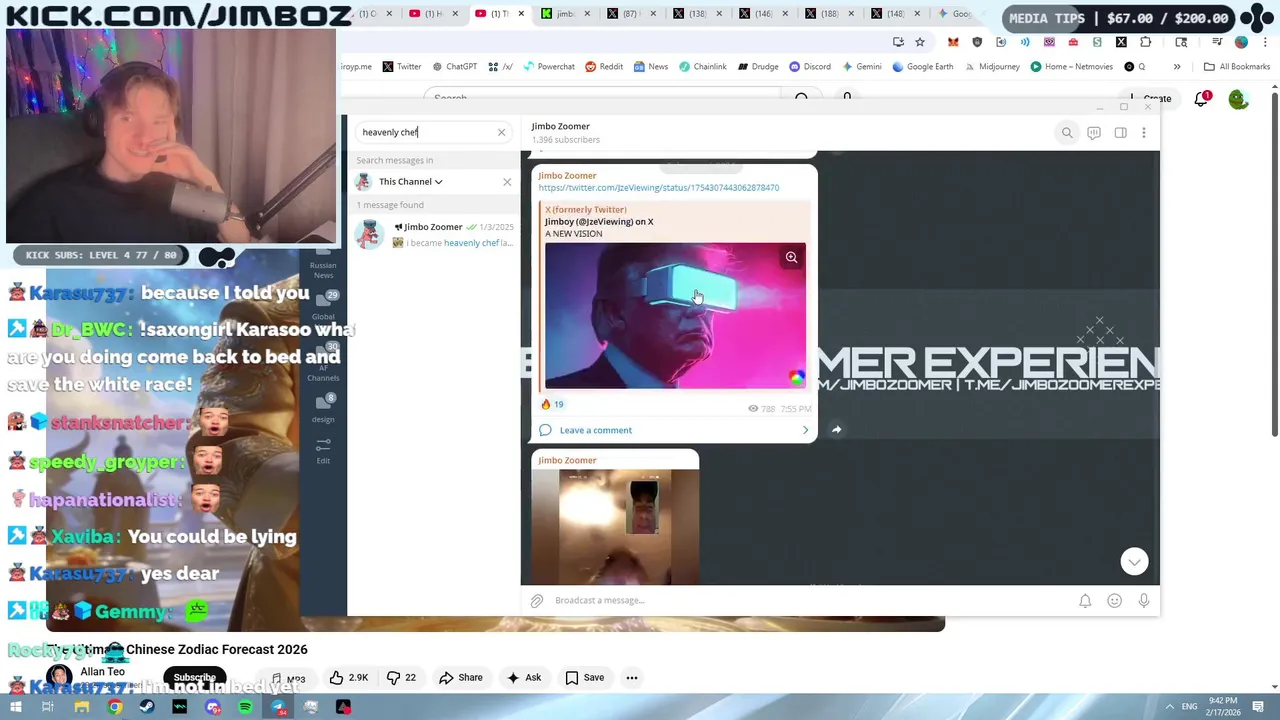Open the channel discussion comments icon

[1094, 133]
